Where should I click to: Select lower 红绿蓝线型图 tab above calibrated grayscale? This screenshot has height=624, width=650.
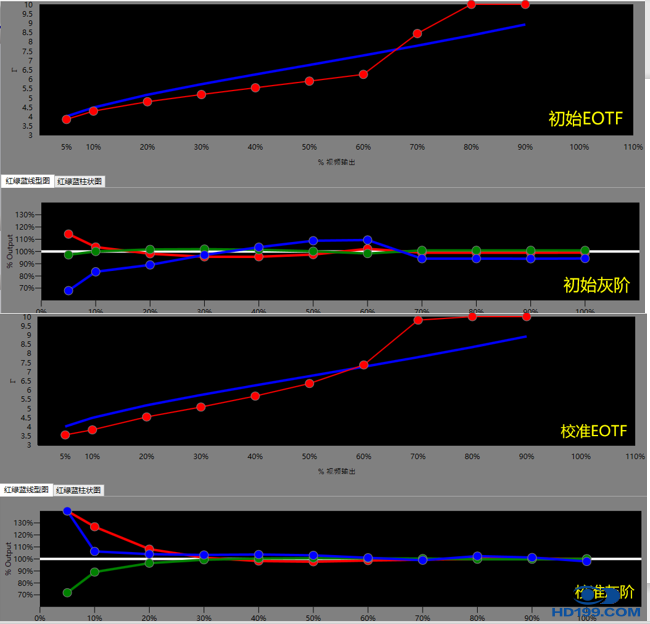coord(27,490)
